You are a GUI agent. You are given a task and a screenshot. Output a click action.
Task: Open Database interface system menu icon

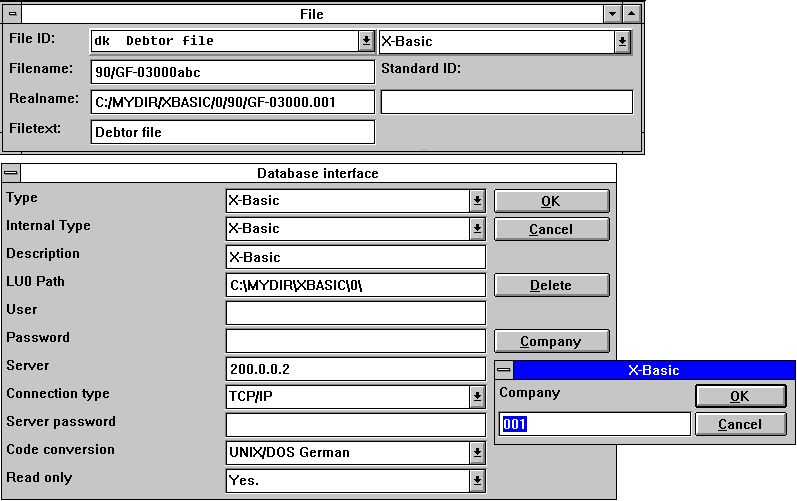(x=11, y=173)
